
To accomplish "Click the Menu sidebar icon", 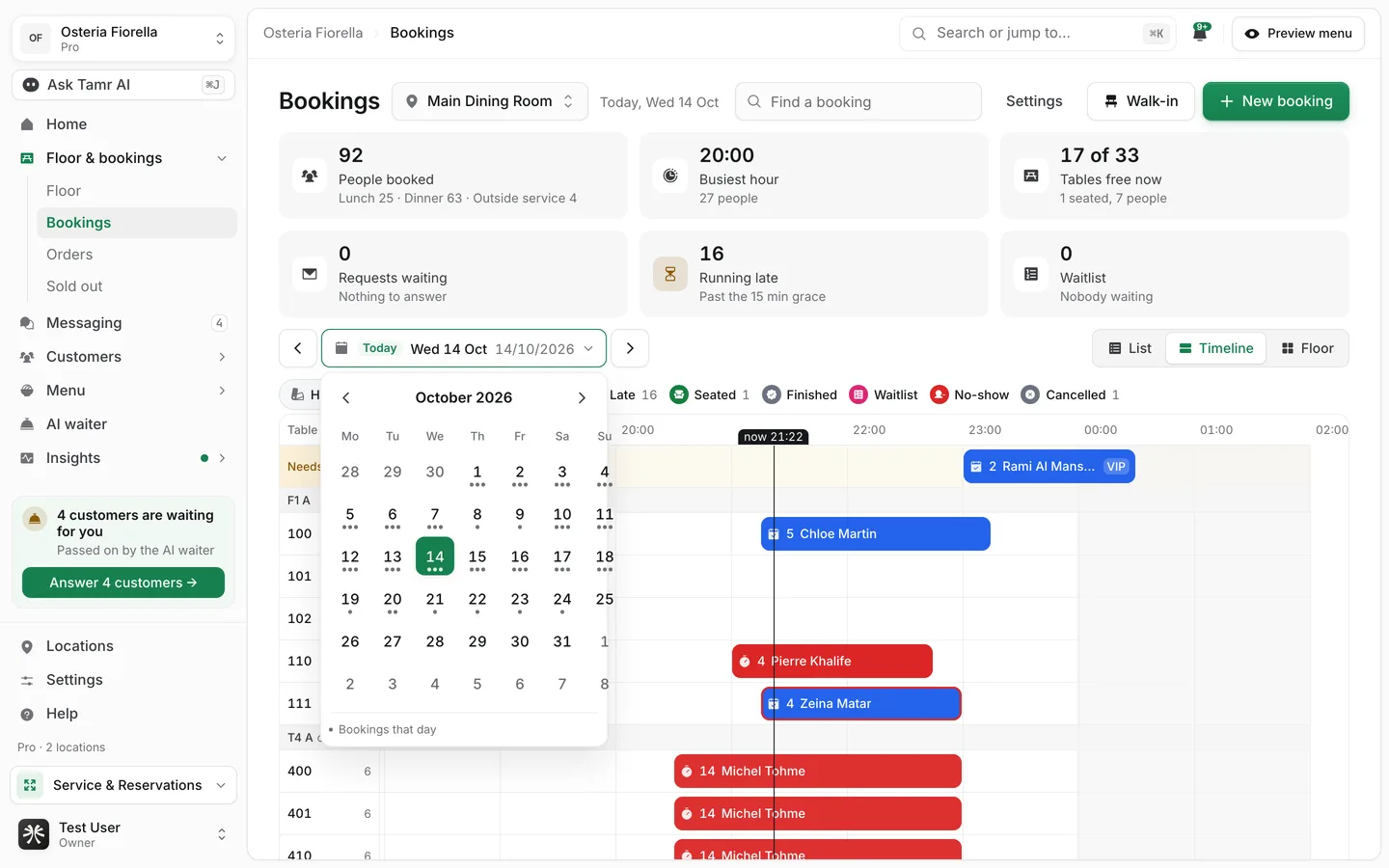I will [x=27, y=391].
